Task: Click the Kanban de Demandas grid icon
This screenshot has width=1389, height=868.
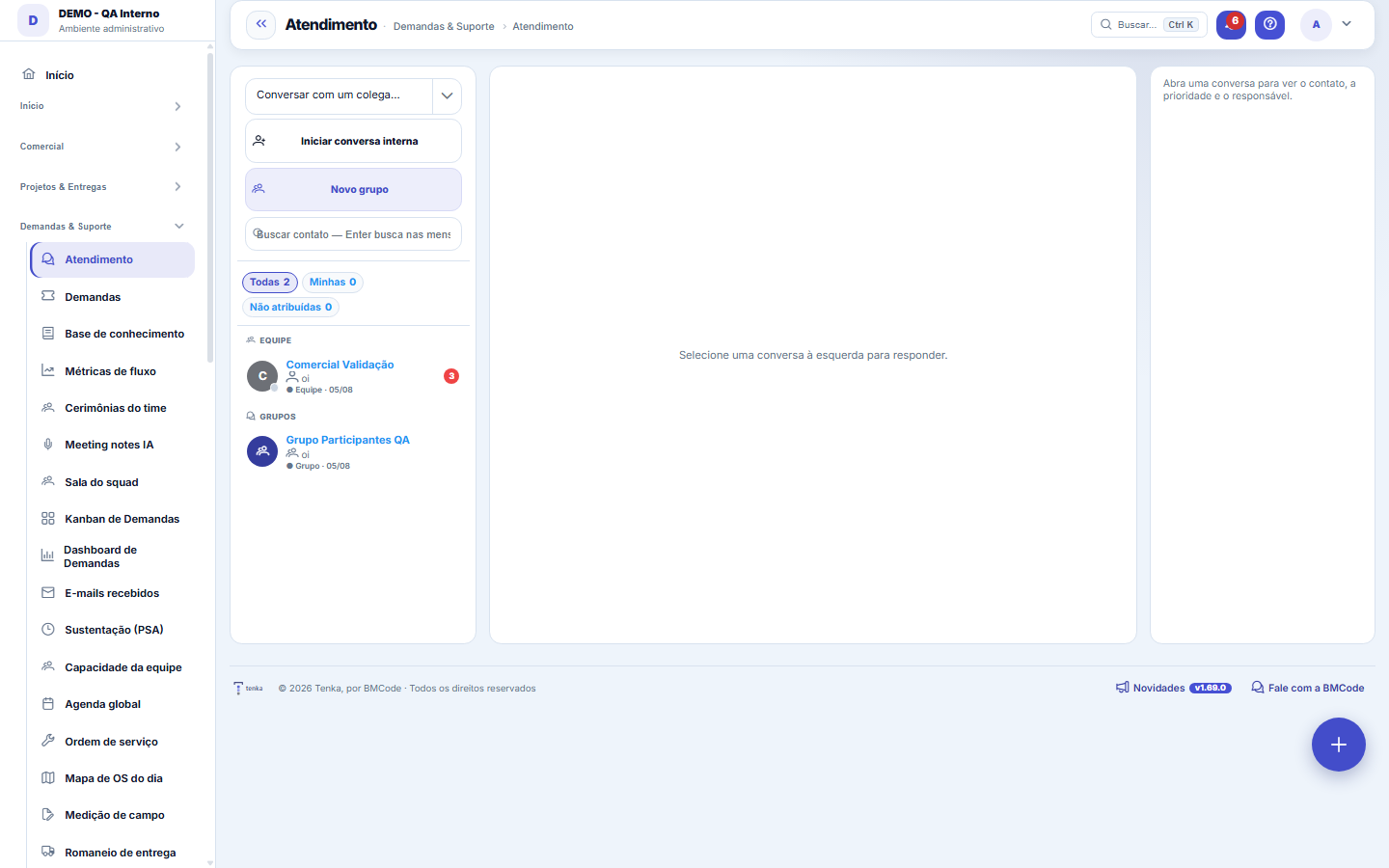Action: click(48, 519)
